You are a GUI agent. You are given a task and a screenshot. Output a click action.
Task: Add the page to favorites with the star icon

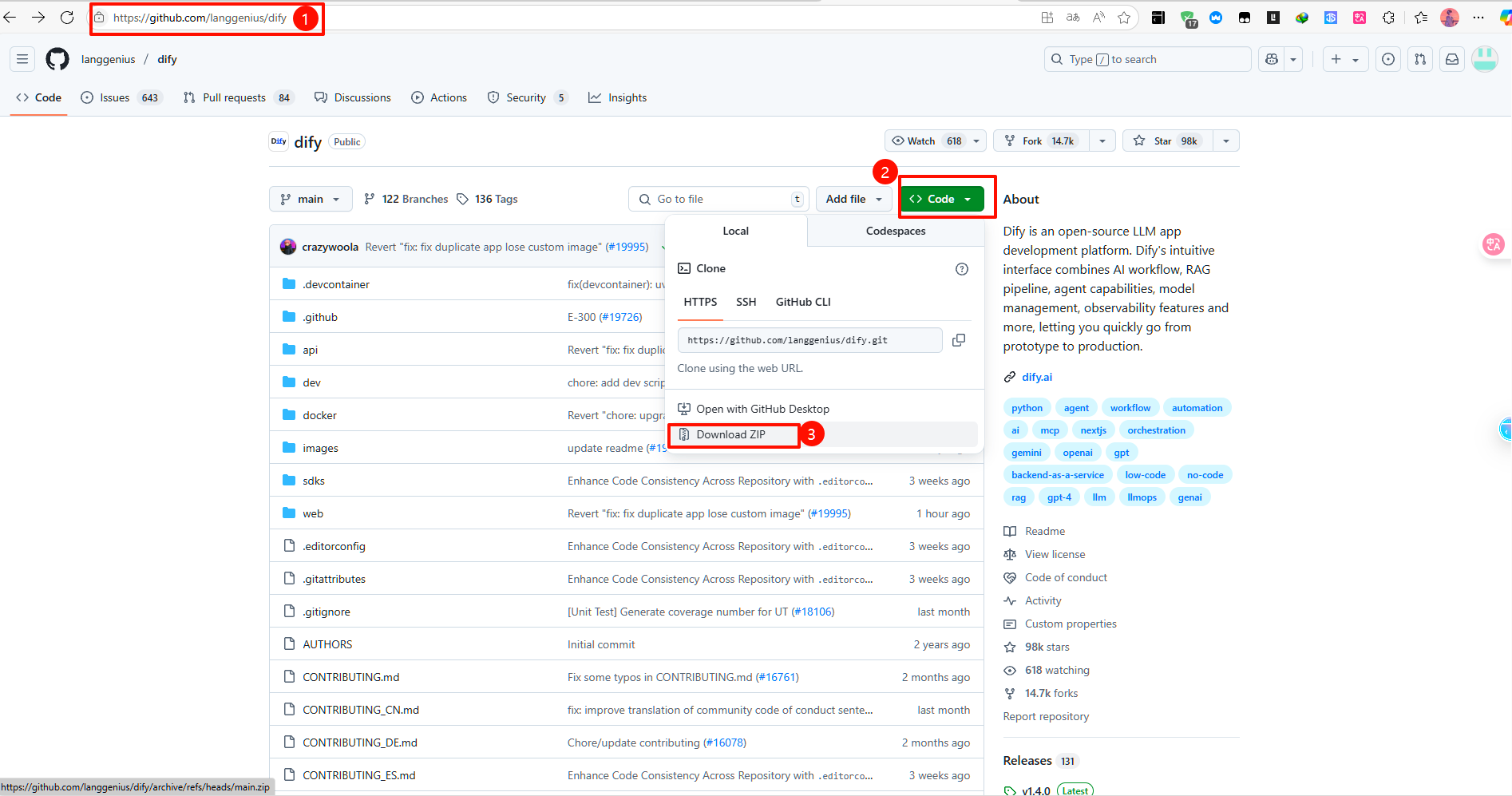tap(1124, 18)
